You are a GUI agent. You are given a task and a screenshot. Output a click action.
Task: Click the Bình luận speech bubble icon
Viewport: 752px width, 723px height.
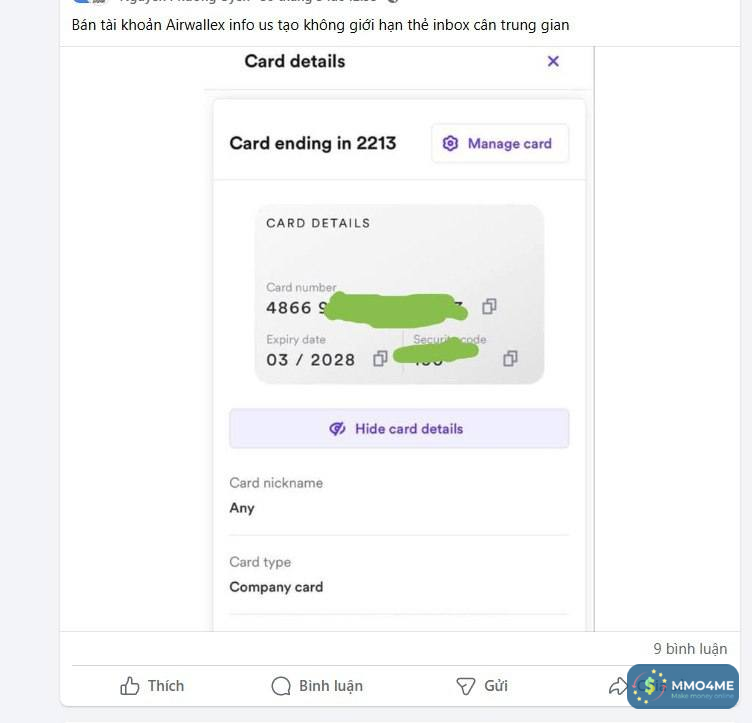tap(281, 686)
